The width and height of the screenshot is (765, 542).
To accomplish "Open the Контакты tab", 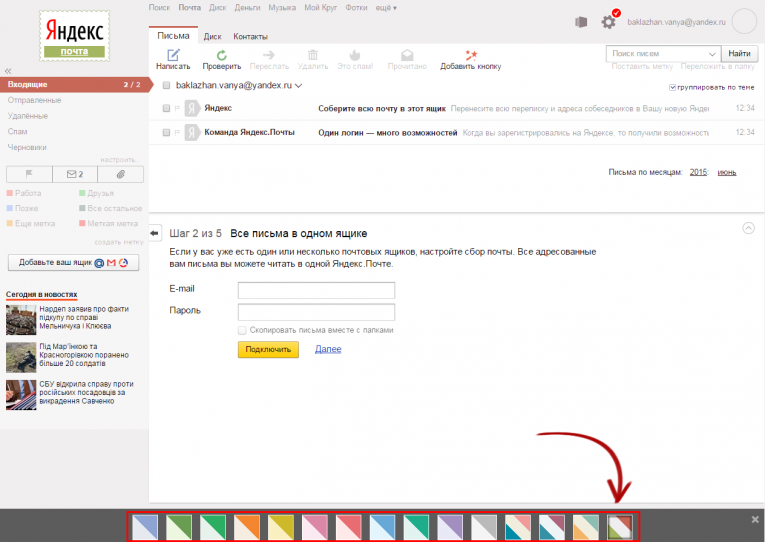I will pyautogui.click(x=250, y=37).
